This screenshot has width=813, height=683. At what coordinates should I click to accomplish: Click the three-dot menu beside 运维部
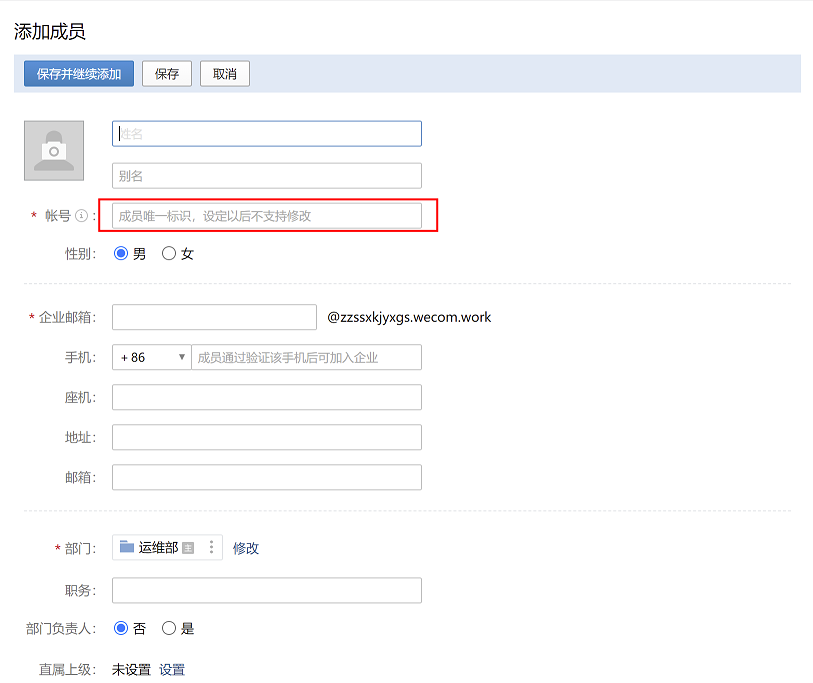point(211,547)
